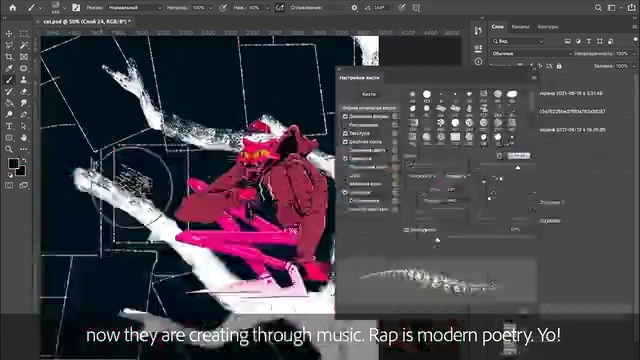
Task: Select the Zoom magnifier tool
Action: (9, 149)
